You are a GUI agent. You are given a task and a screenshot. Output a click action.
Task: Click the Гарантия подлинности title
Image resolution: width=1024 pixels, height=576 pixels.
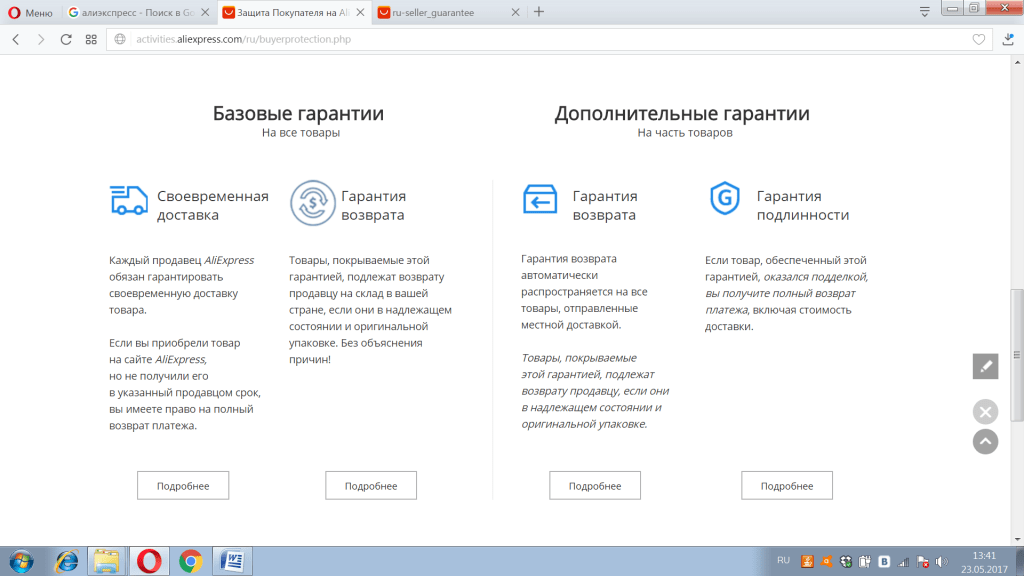[803, 205]
